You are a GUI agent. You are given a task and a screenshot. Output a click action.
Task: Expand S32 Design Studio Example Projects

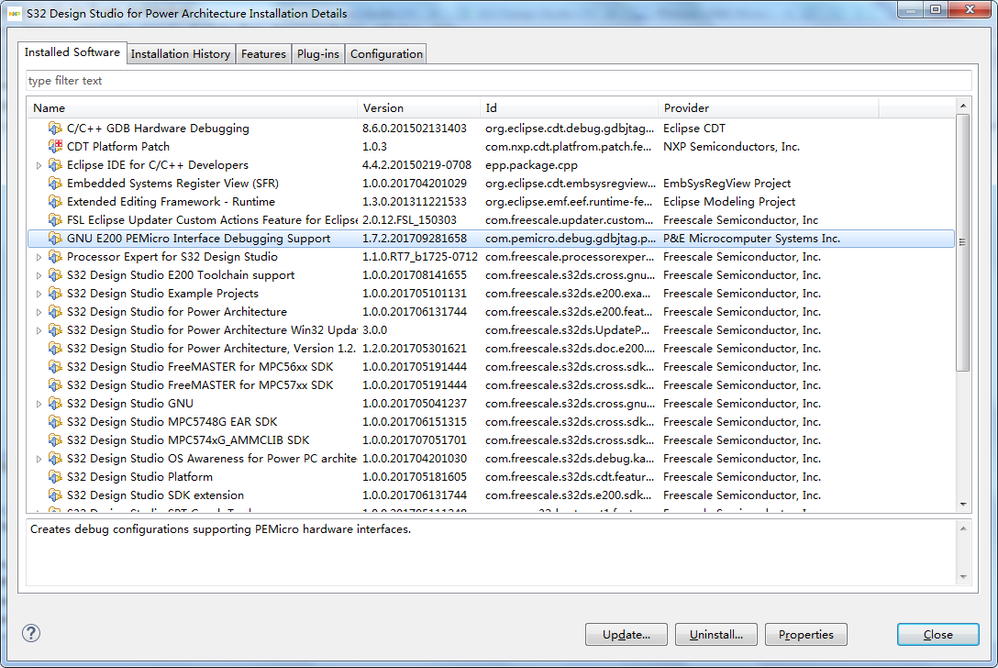point(39,294)
